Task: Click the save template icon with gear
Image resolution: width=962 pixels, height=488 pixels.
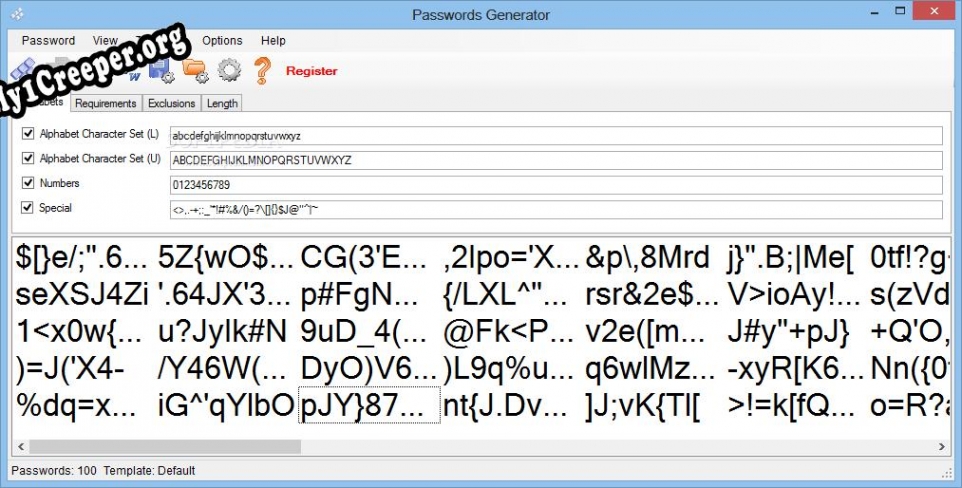Action: tap(161, 71)
